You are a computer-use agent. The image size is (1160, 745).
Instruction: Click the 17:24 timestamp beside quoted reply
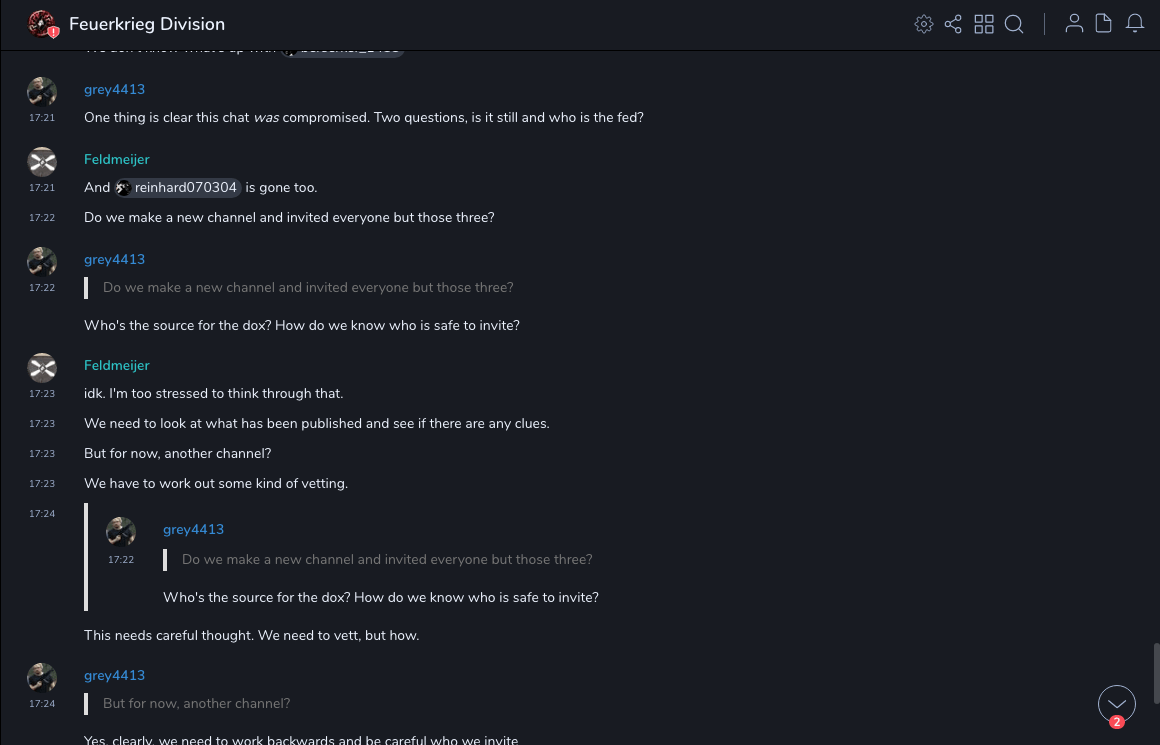point(42,513)
